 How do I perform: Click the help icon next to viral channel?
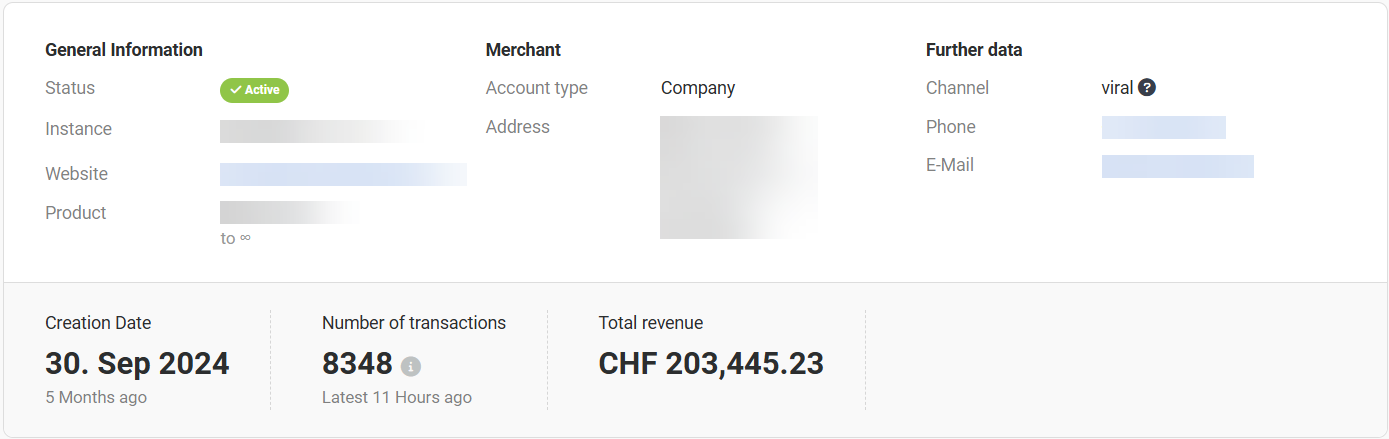(x=1147, y=88)
